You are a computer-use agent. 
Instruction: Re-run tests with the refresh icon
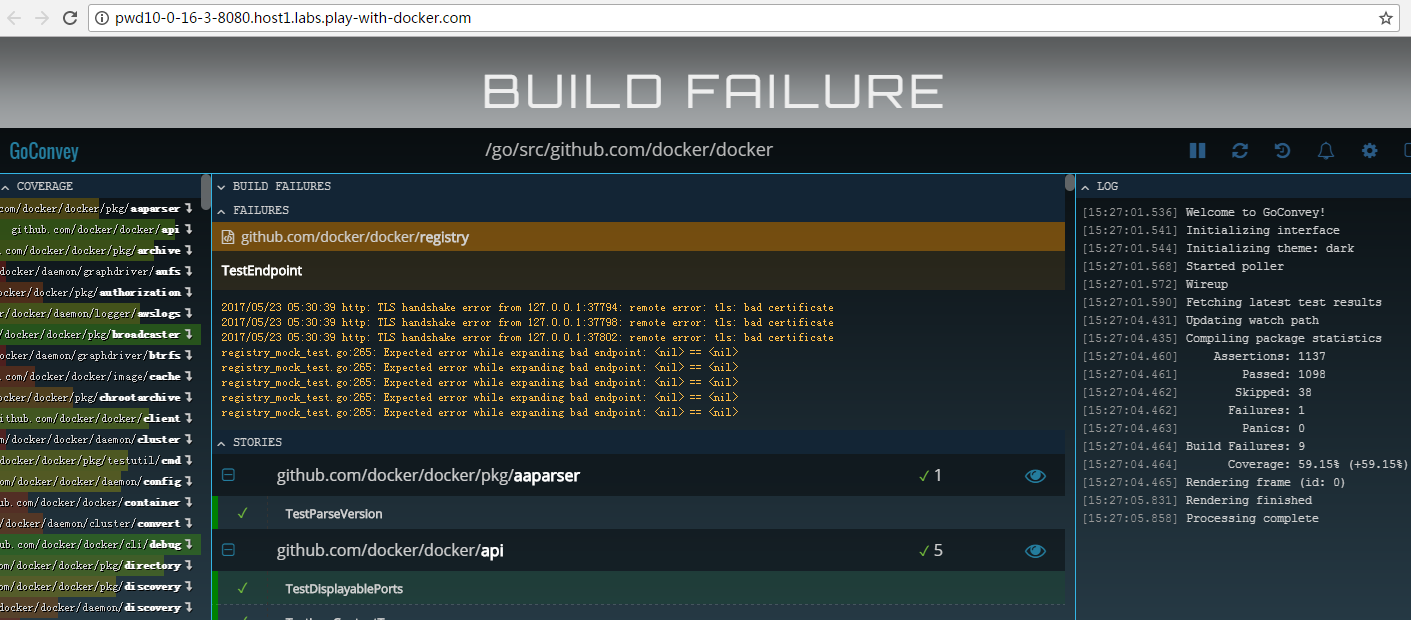click(x=1240, y=151)
